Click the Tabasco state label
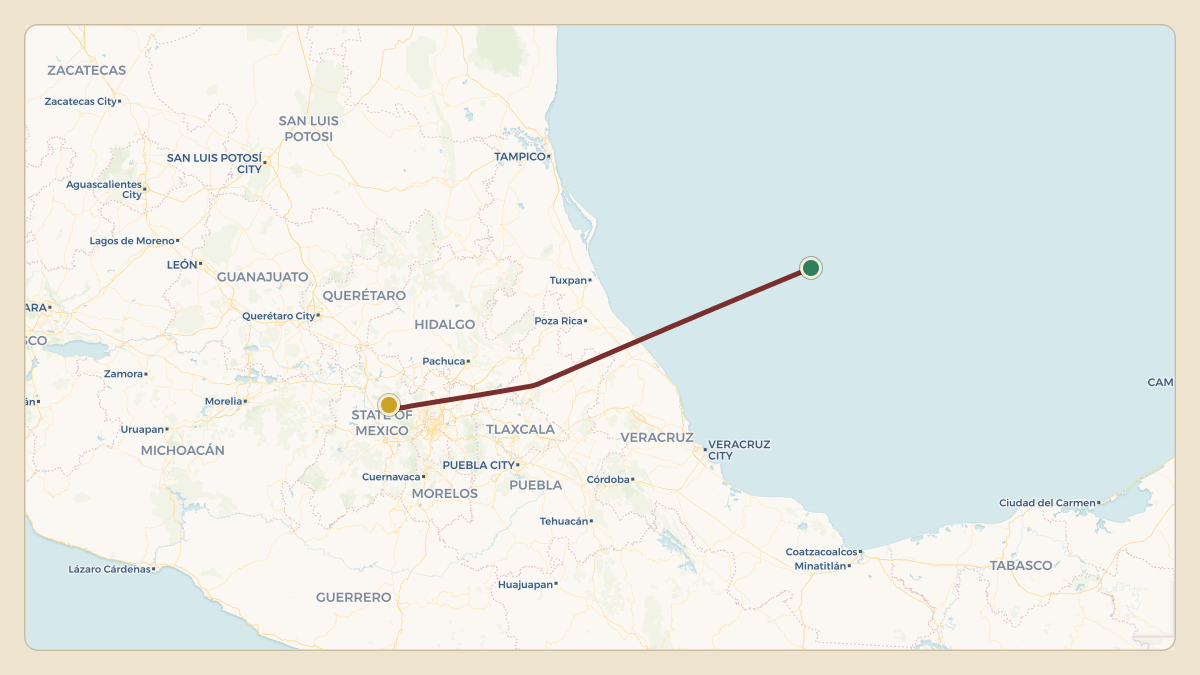Image resolution: width=1200 pixels, height=675 pixels. tap(1021, 566)
